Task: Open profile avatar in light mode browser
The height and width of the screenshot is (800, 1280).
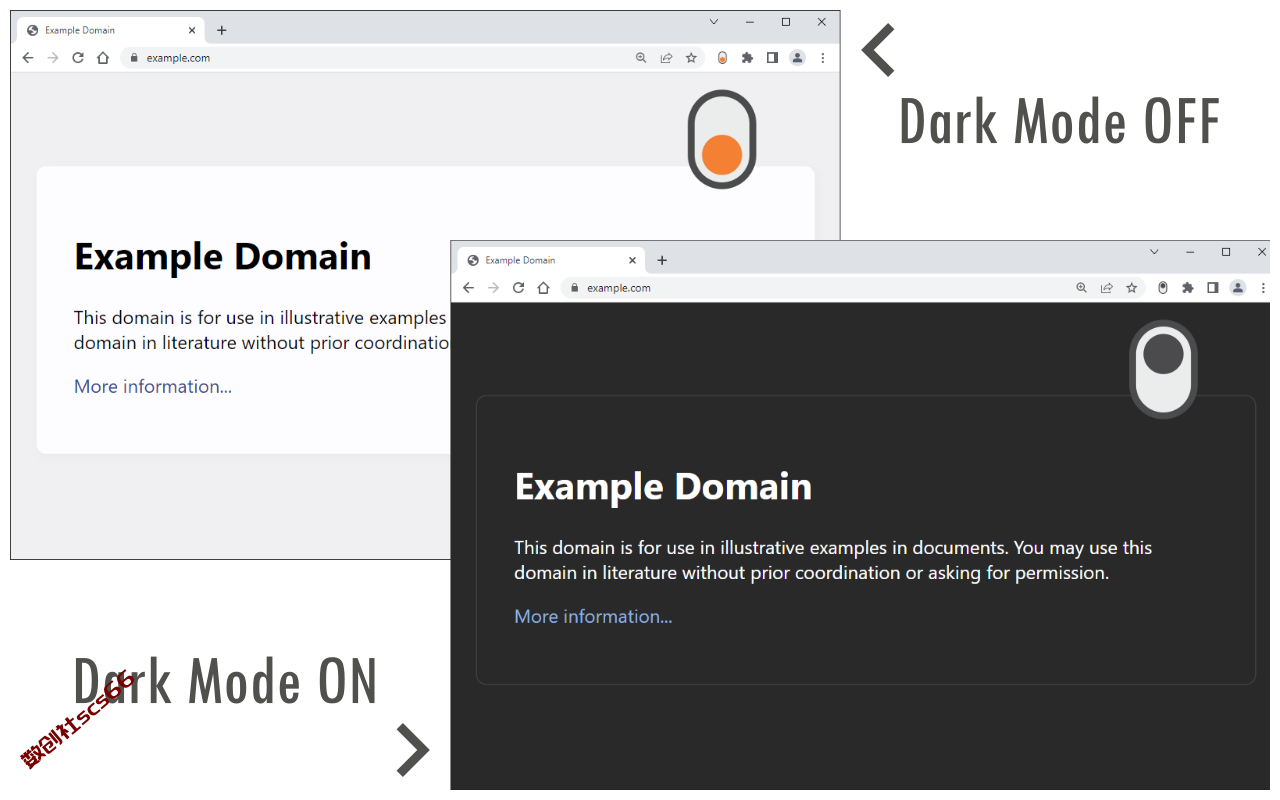Action: click(x=797, y=58)
